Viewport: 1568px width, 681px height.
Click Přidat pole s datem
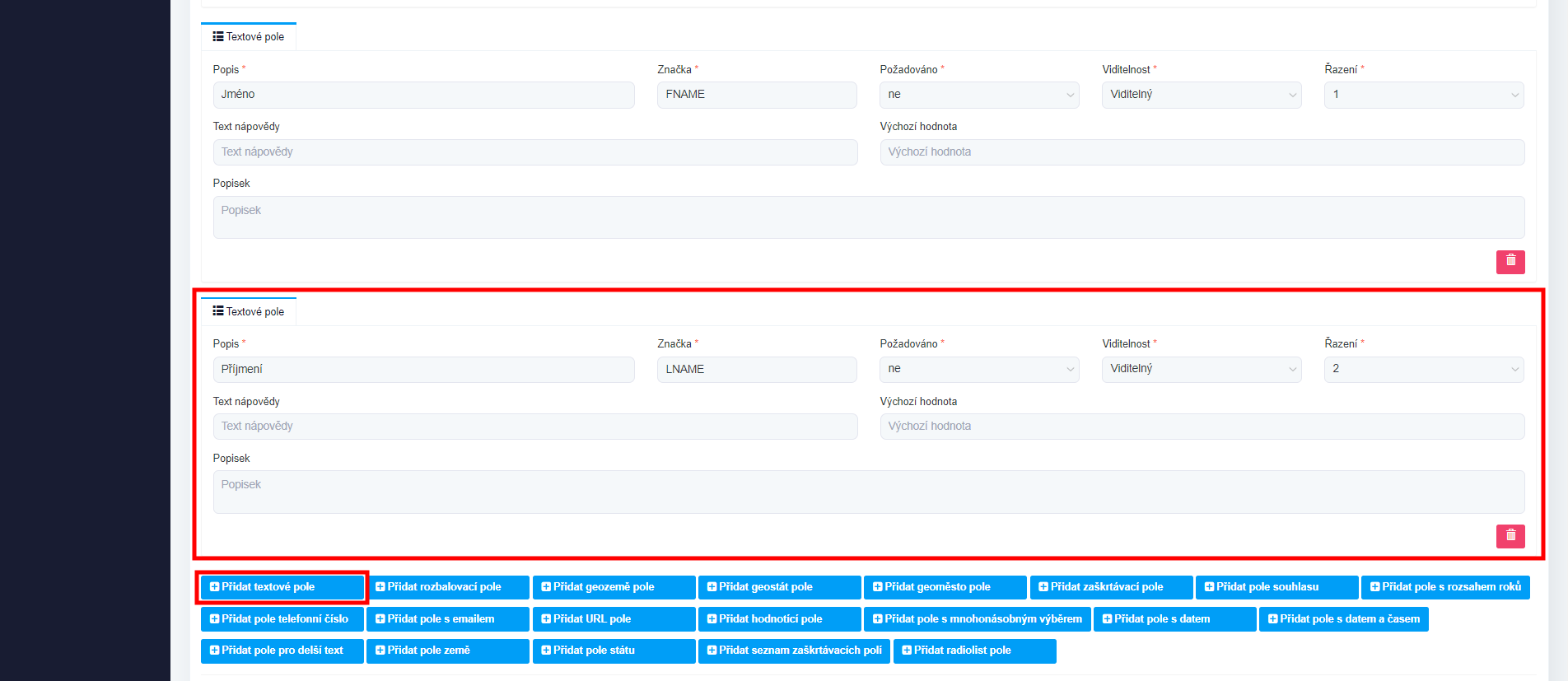pyautogui.click(x=1175, y=619)
